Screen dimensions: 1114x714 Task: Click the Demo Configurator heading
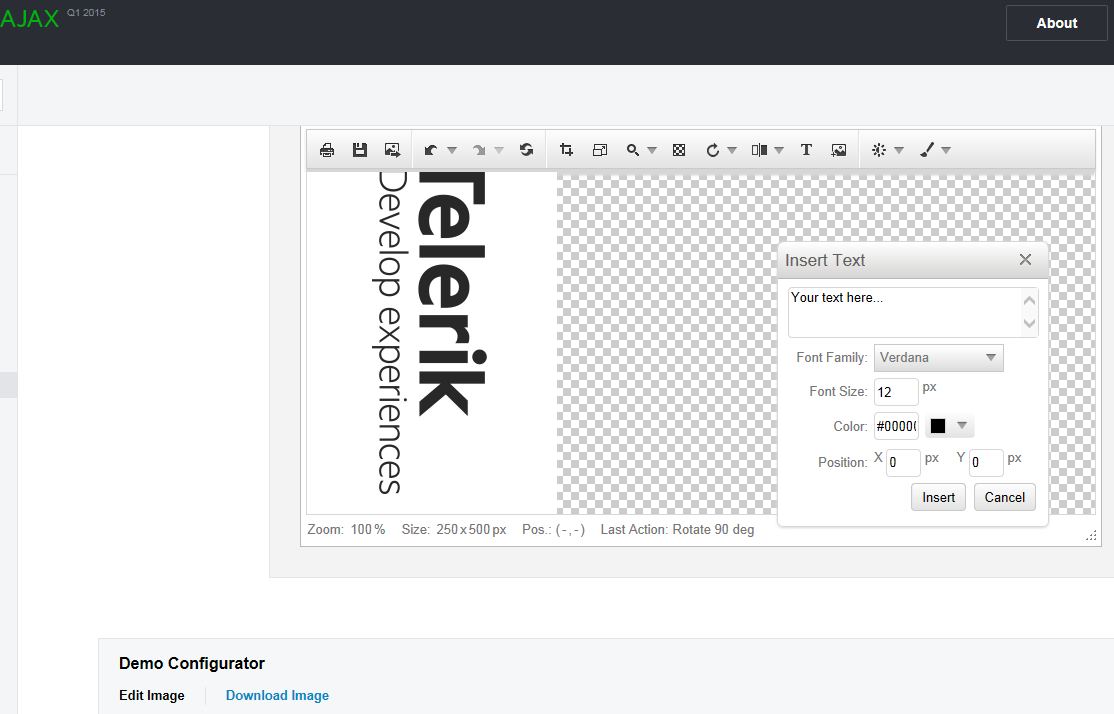point(192,664)
